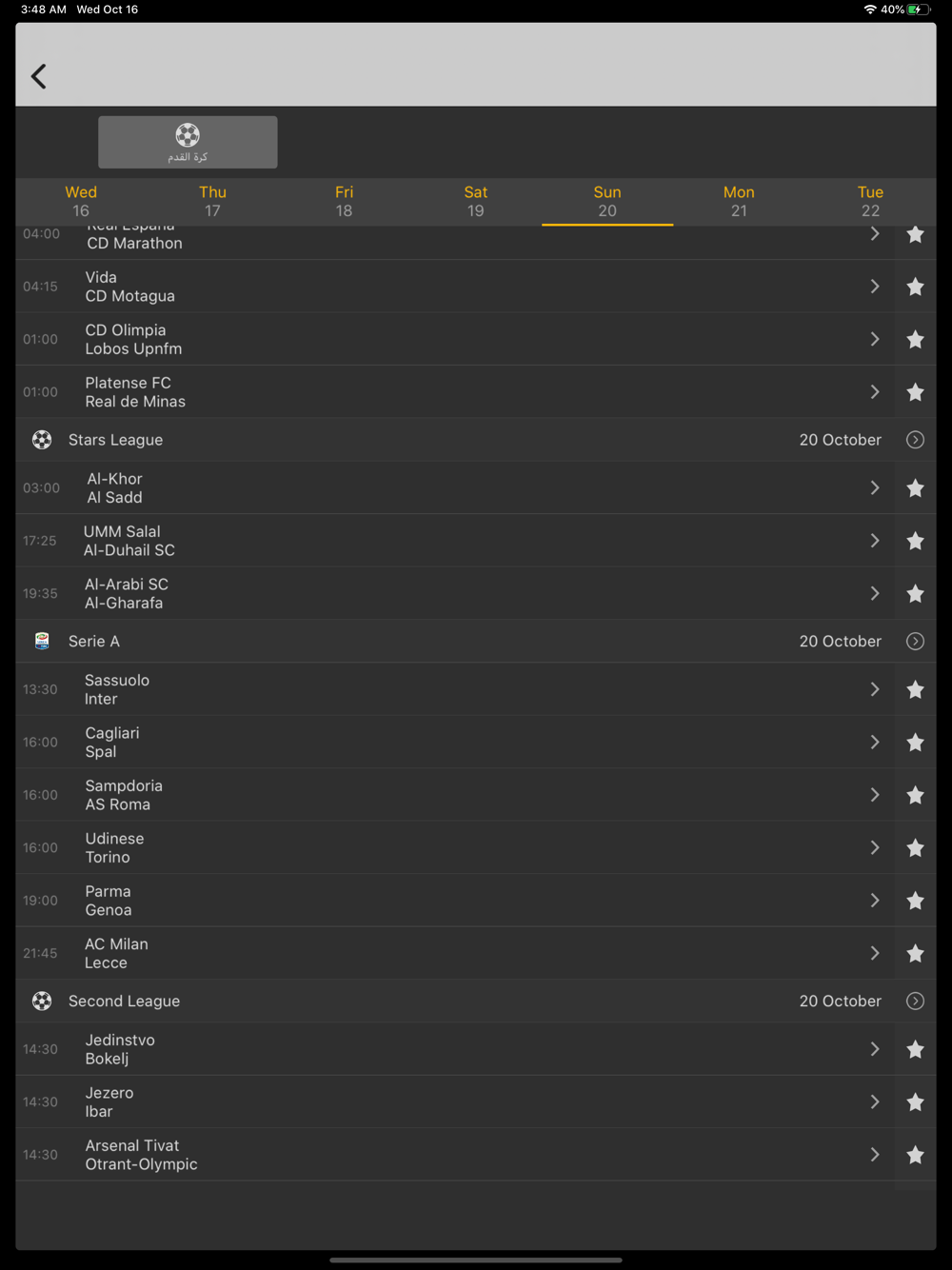Viewport: 952px width, 1270px height.
Task: Tap the battery indicator in status bar
Action: pos(916,10)
